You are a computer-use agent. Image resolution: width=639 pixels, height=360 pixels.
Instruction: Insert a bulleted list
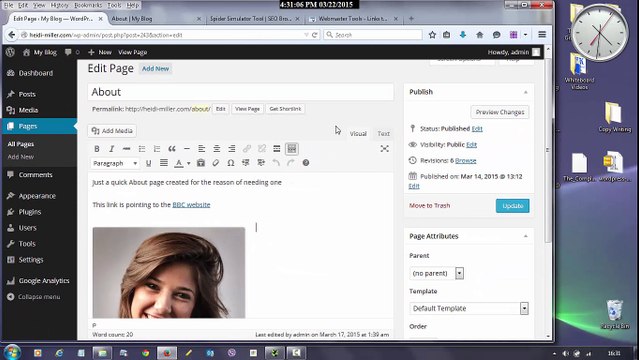(142, 149)
